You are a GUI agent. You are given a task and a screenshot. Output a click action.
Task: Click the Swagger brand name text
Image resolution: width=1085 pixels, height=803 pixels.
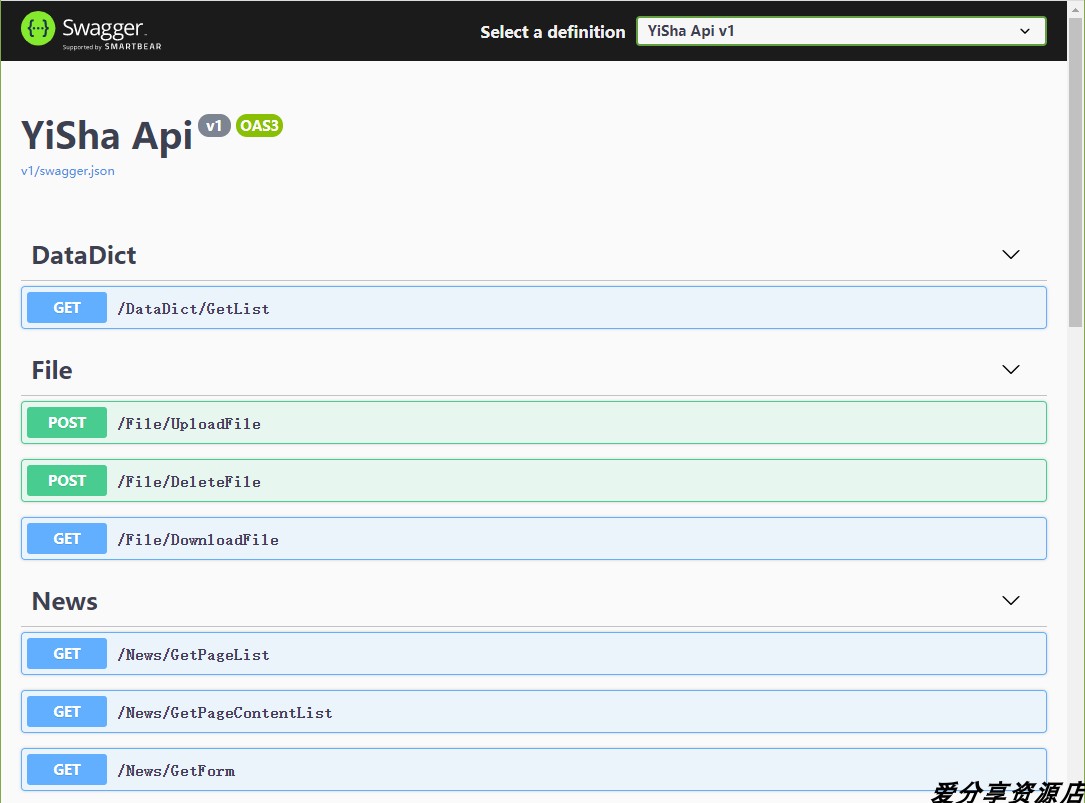(x=103, y=28)
